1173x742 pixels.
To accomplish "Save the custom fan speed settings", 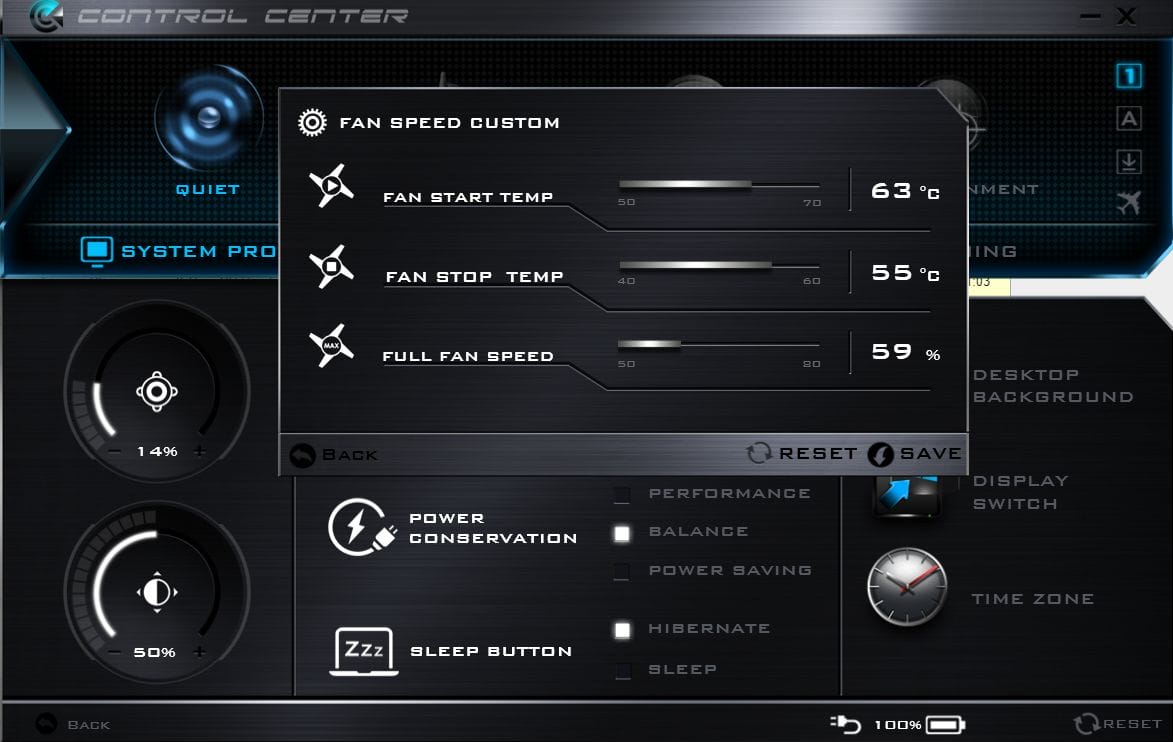I will click(919, 453).
